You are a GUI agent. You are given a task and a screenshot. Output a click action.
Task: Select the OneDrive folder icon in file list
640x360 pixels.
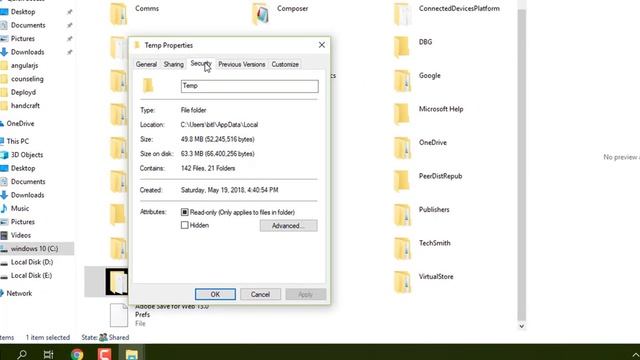pyautogui.click(x=402, y=147)
